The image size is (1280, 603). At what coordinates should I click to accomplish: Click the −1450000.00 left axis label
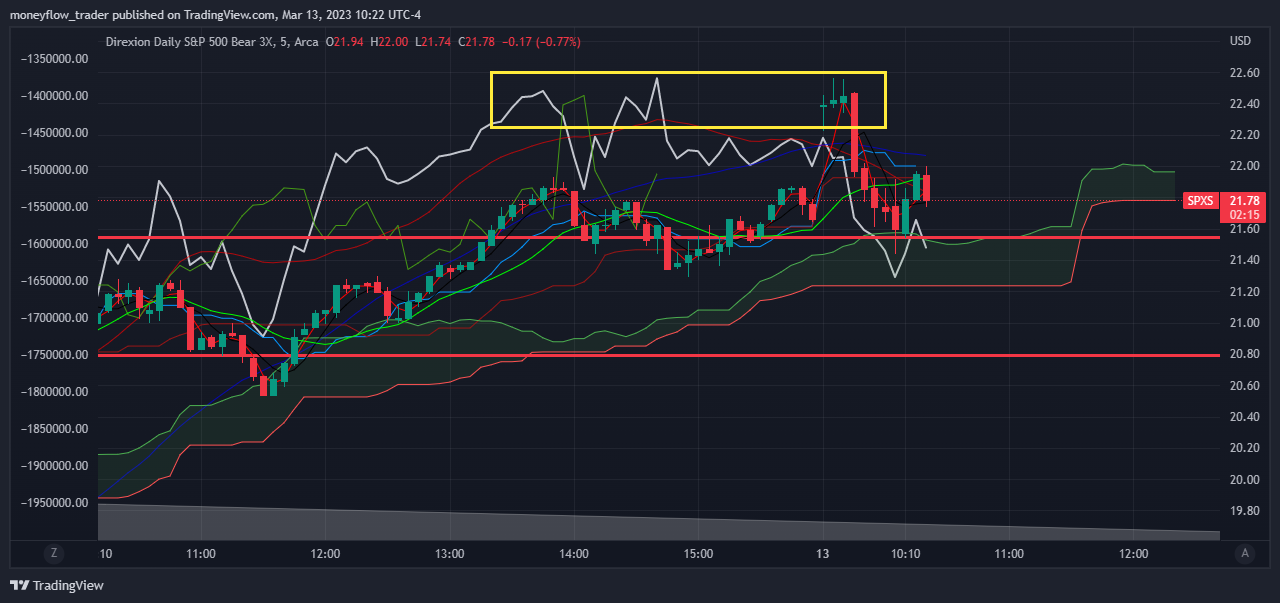click(55, 133)
